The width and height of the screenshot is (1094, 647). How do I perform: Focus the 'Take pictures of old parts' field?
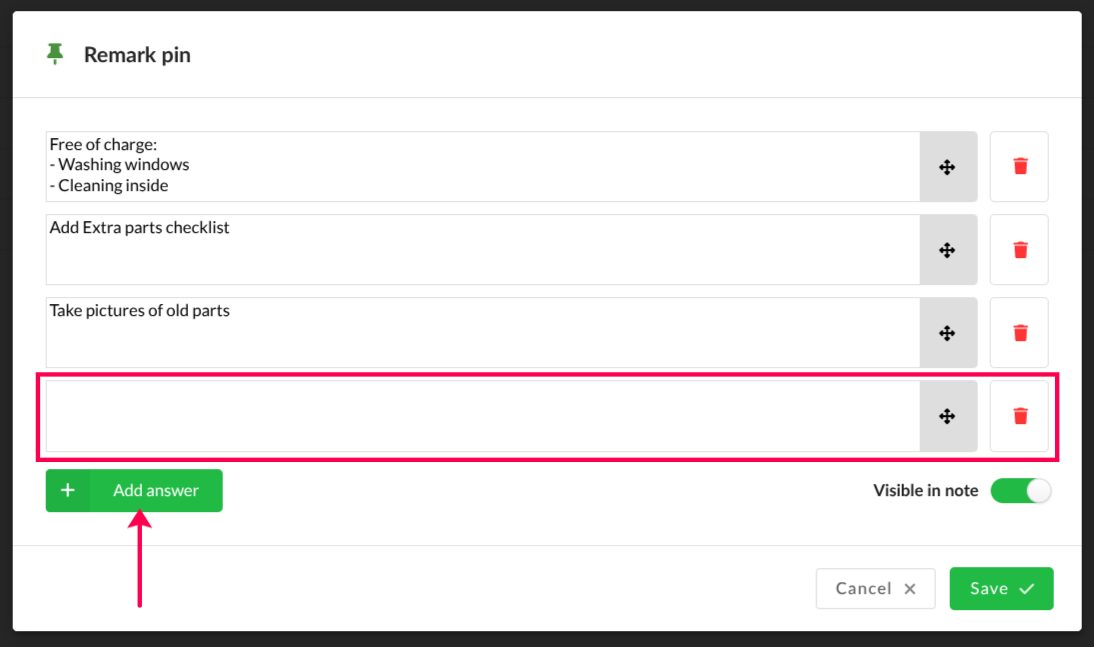pos(482,333)
